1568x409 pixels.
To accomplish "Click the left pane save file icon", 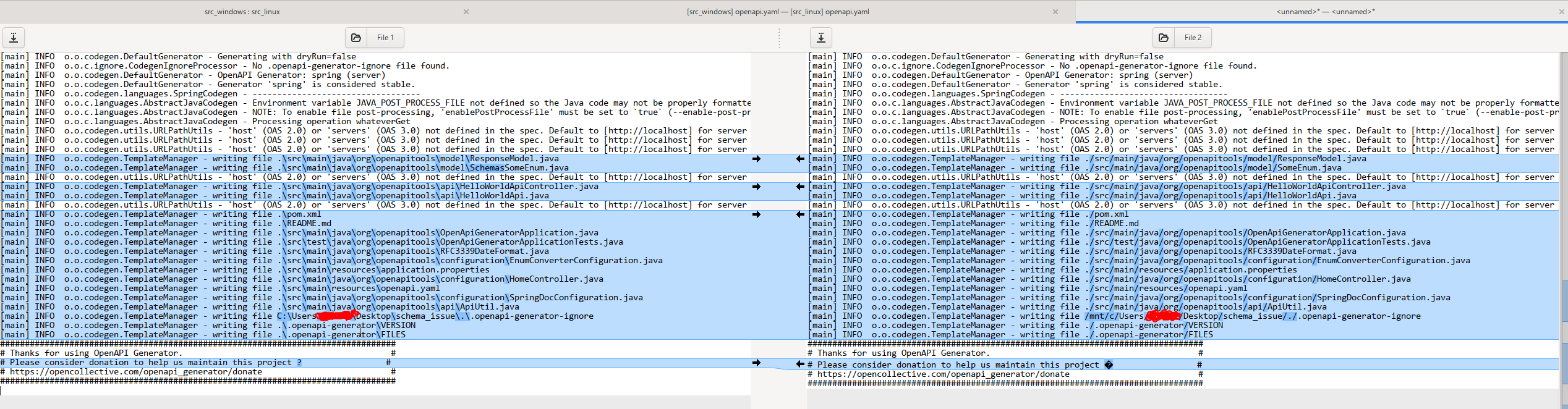I will pos(14,38).
